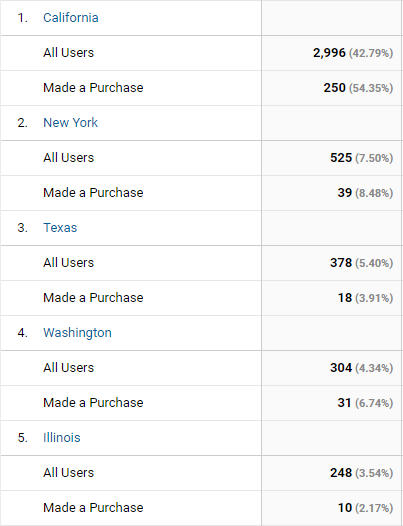Viewport: 403px width, 526px height.
Task: Open the California region link
Action: point(71,18)
